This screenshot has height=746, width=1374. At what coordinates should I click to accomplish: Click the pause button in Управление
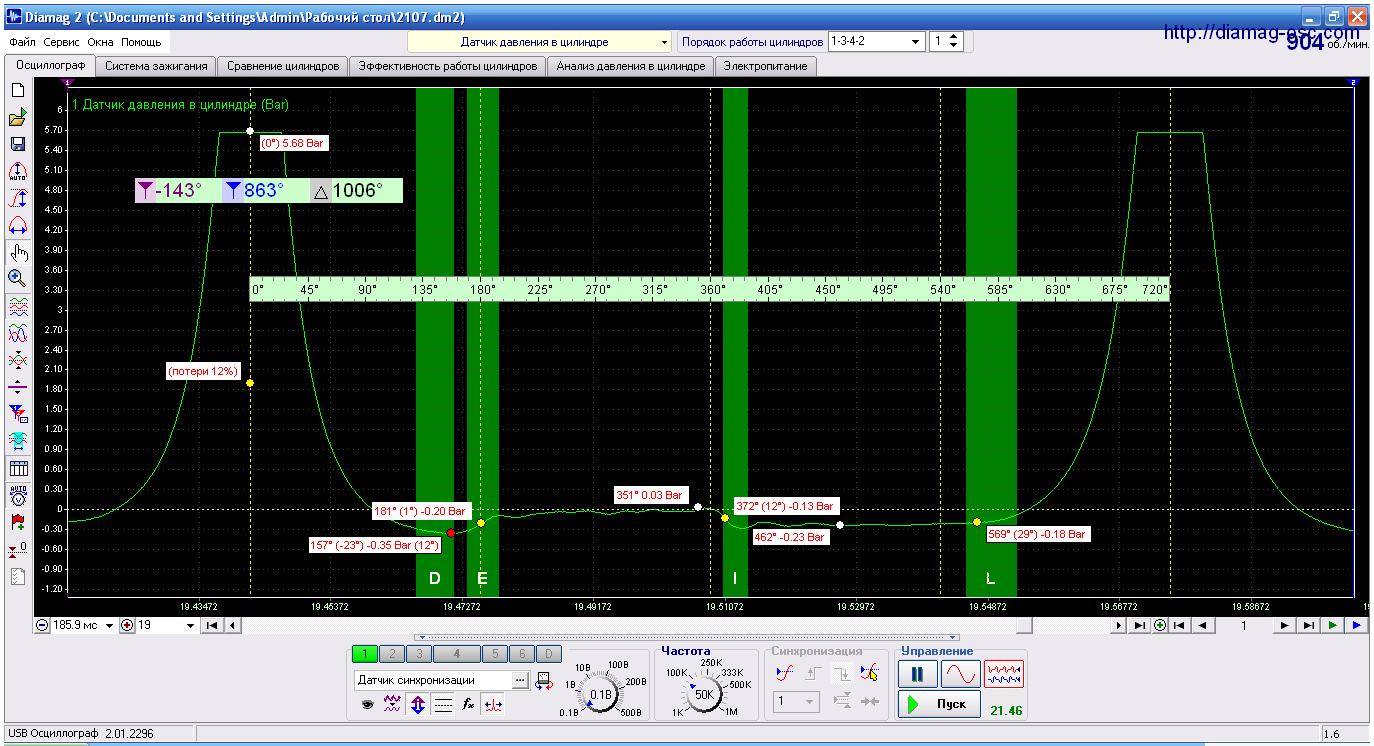[917, 675]
